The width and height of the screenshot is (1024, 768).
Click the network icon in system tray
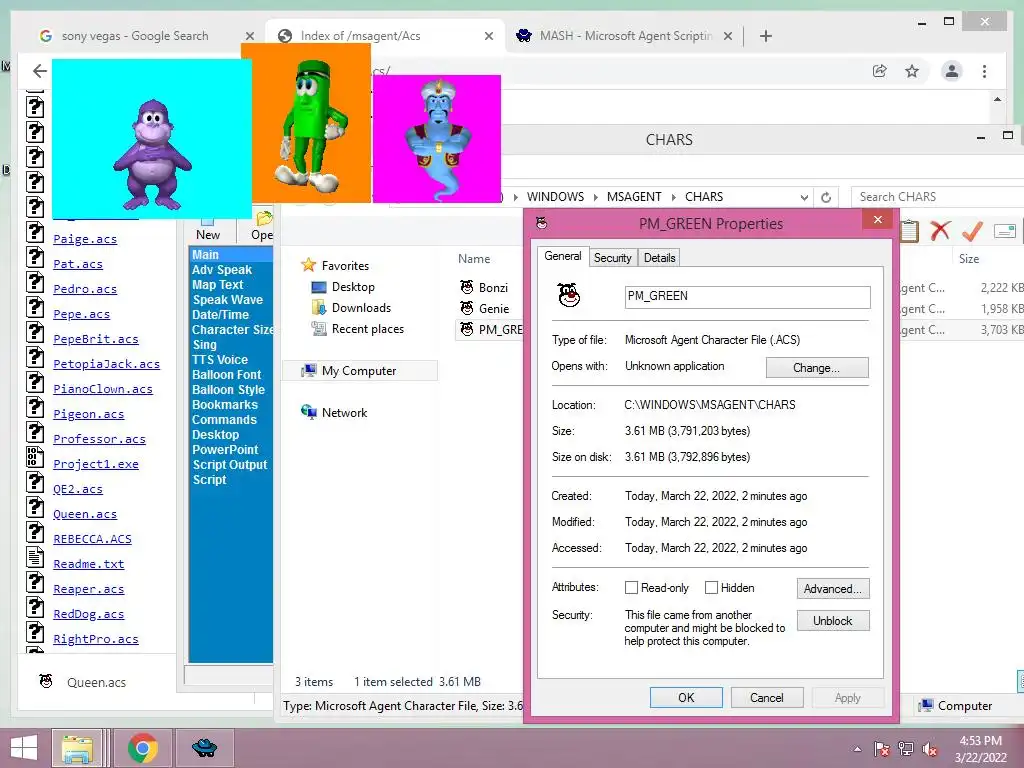point(906,750)
